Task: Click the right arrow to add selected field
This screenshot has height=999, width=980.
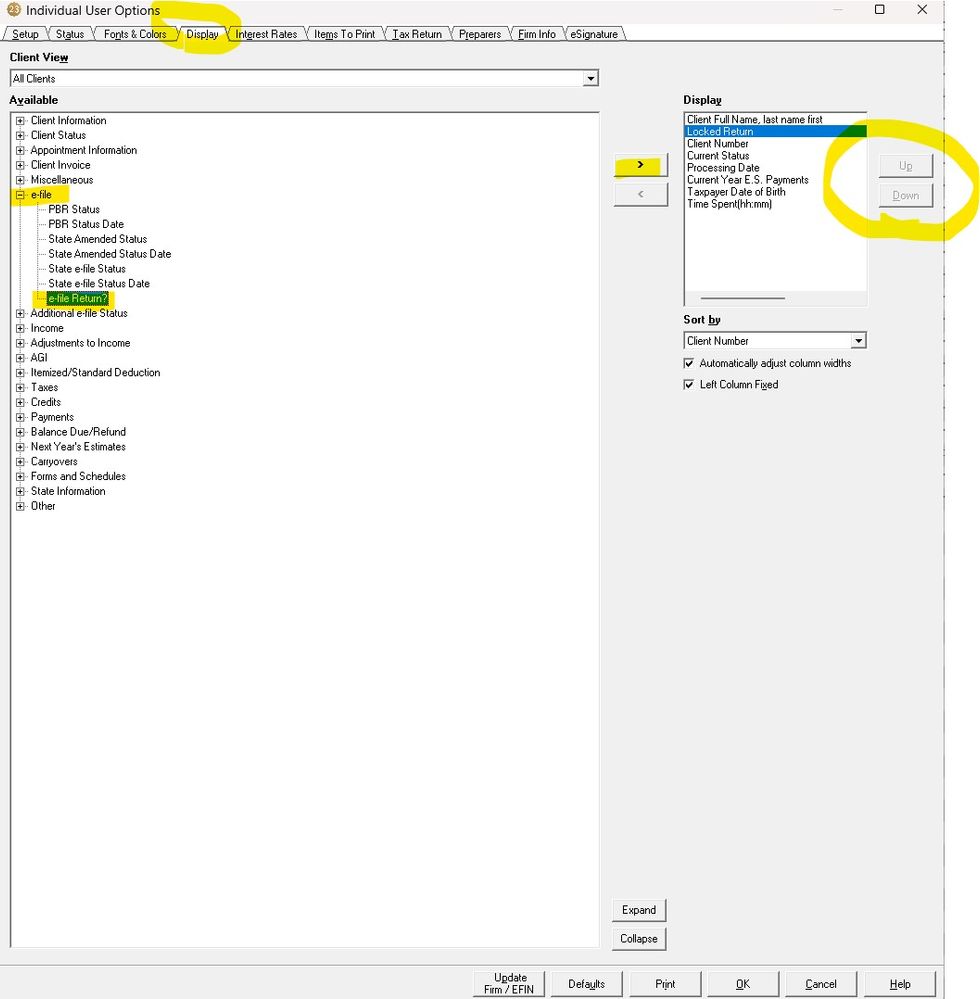Action: pos(640,166)
